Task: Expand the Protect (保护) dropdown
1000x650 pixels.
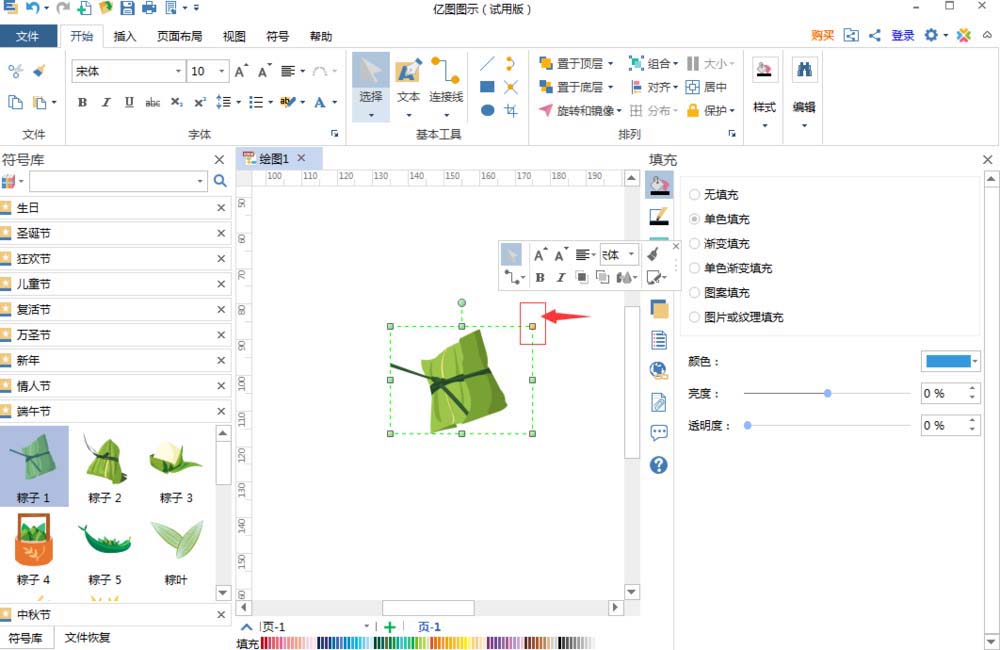Action: (732, 110)
